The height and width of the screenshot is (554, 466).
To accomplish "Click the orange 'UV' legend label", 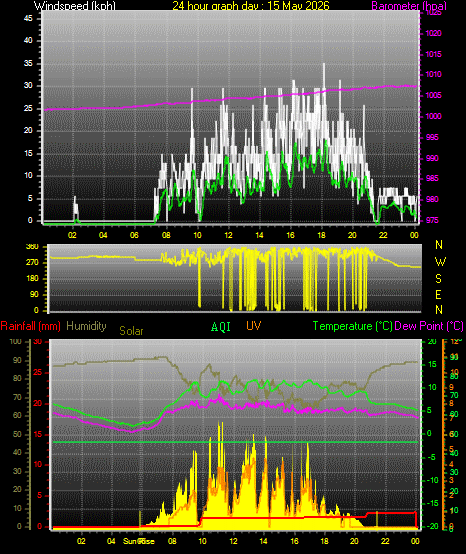I will pyautogui.click(x=254, y=326).
